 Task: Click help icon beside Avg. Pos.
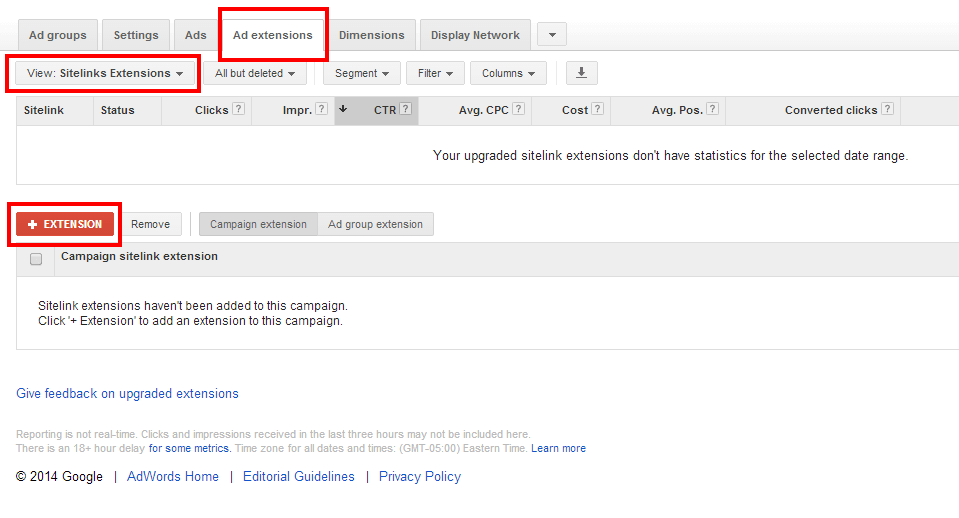point(713,110)
